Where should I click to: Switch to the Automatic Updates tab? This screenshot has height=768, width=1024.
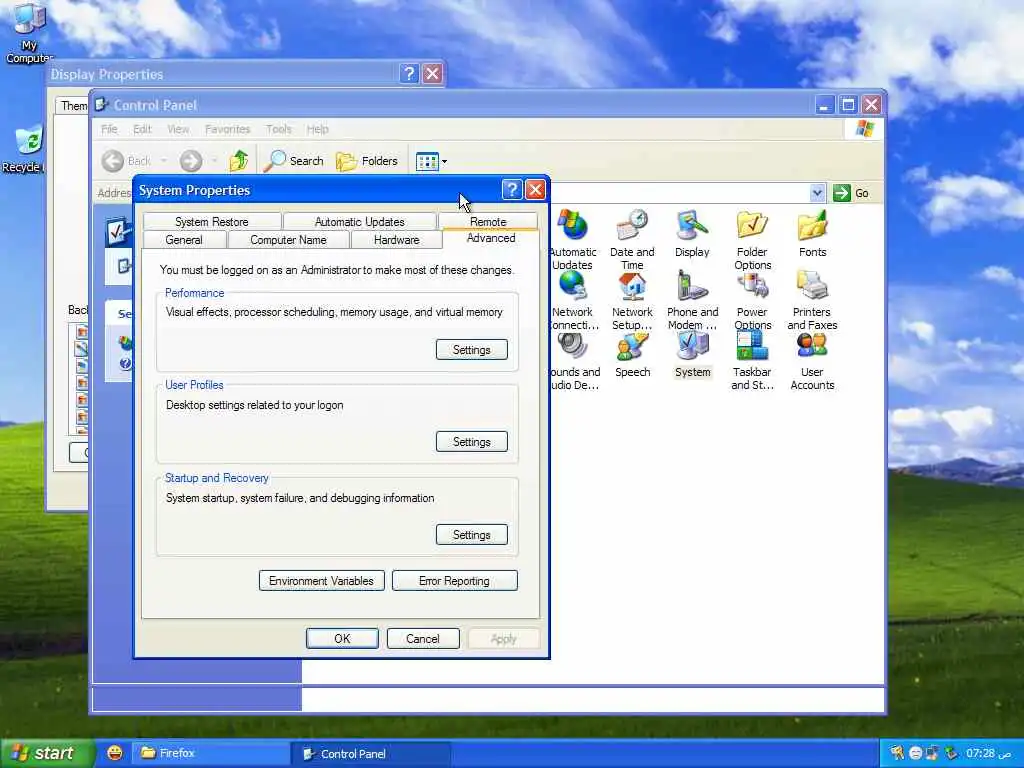point(359,221)
